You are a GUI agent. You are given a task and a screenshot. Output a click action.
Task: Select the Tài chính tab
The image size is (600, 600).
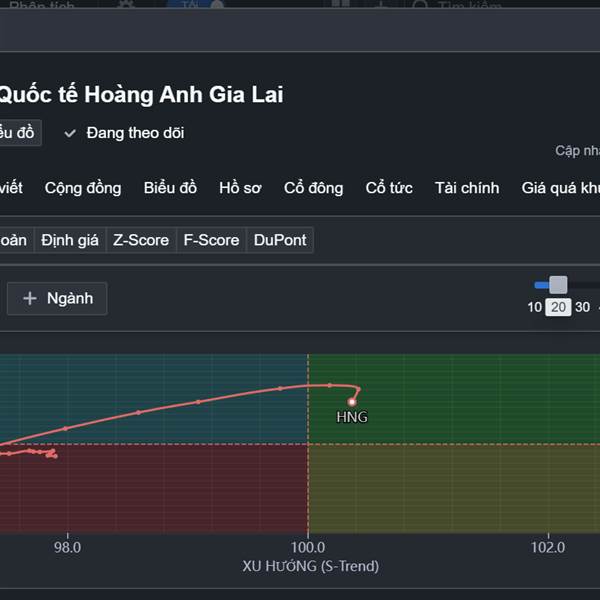(467, 188)
